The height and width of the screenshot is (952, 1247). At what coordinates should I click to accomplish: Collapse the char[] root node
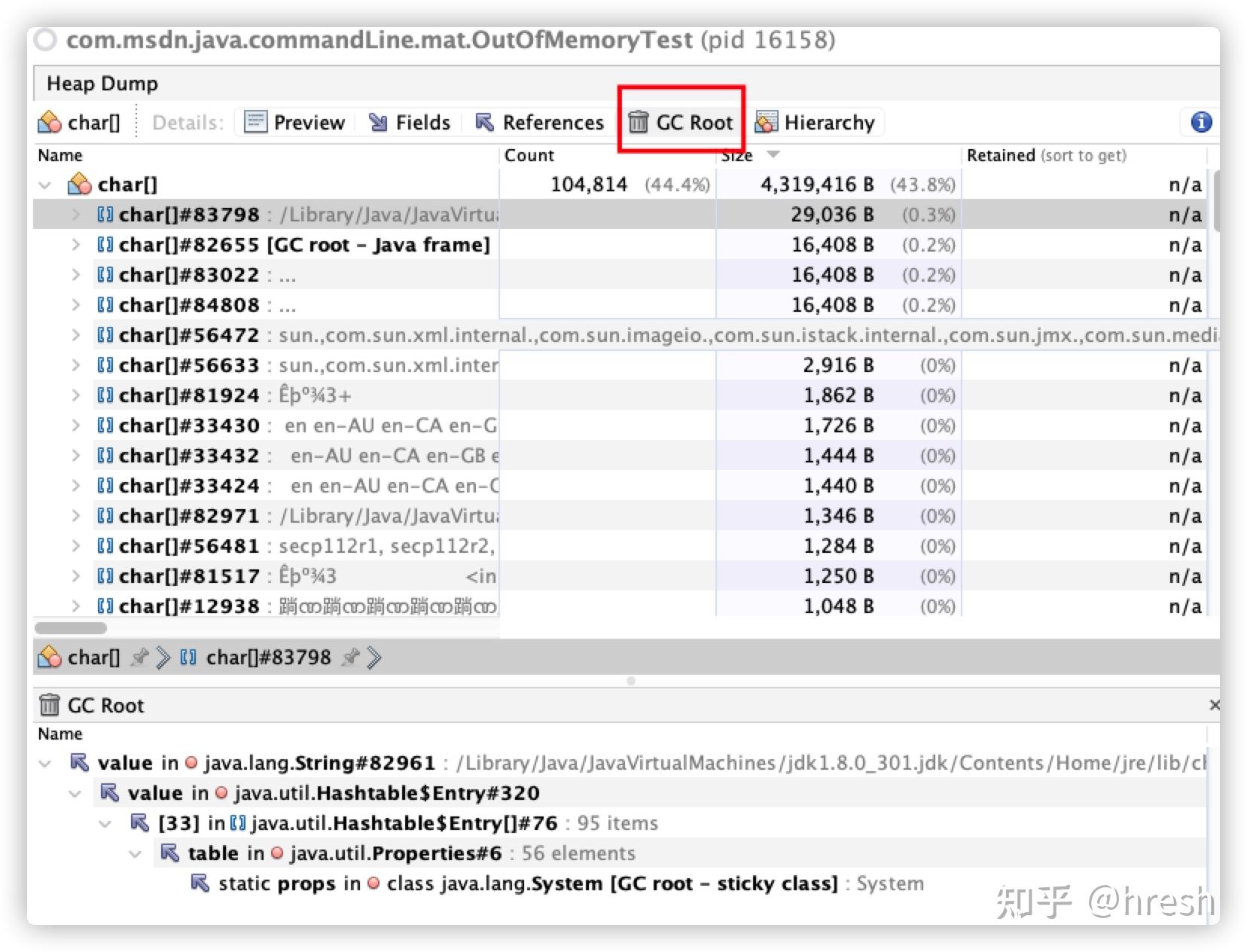(x=45, y=184)
